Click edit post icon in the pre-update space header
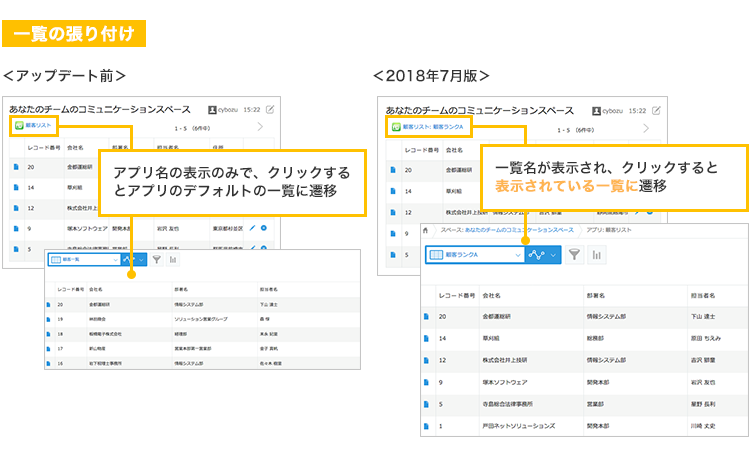Viewport: 750px width, 460px height. (x=271, y=109)
